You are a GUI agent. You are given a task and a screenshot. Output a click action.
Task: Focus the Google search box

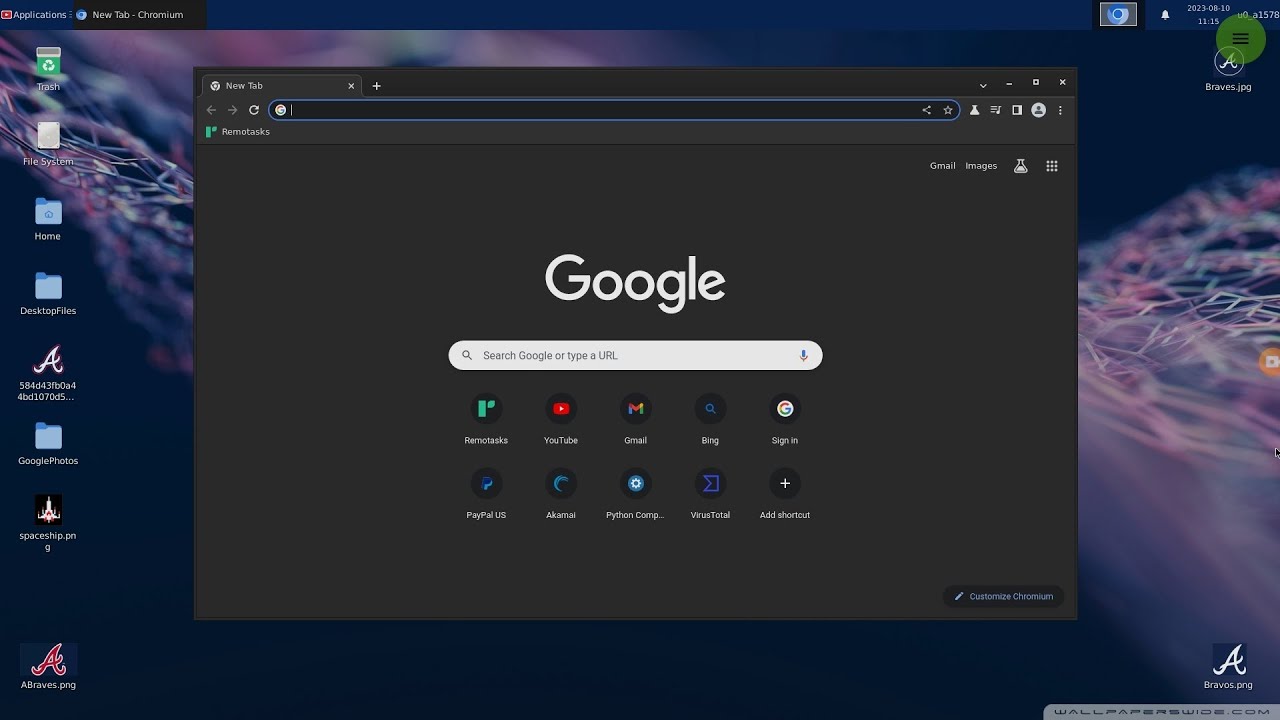(x=635, y=355)
